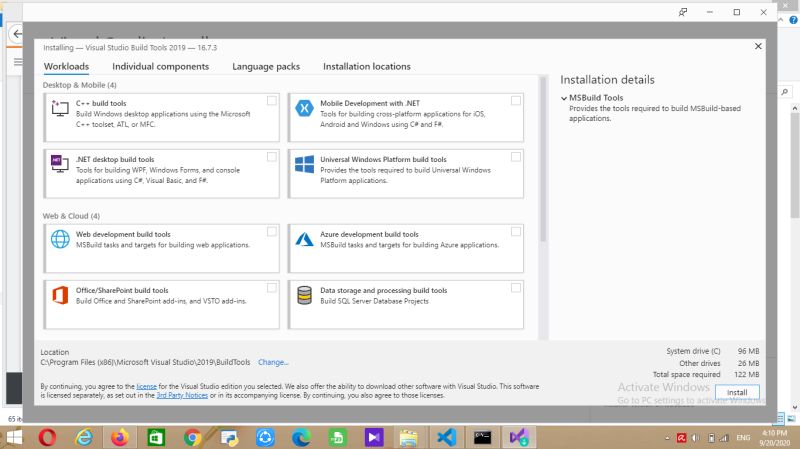Click the ENG language indicator
Image resolution: width=800 pixels, height=449 pixels.
[743, 438]
